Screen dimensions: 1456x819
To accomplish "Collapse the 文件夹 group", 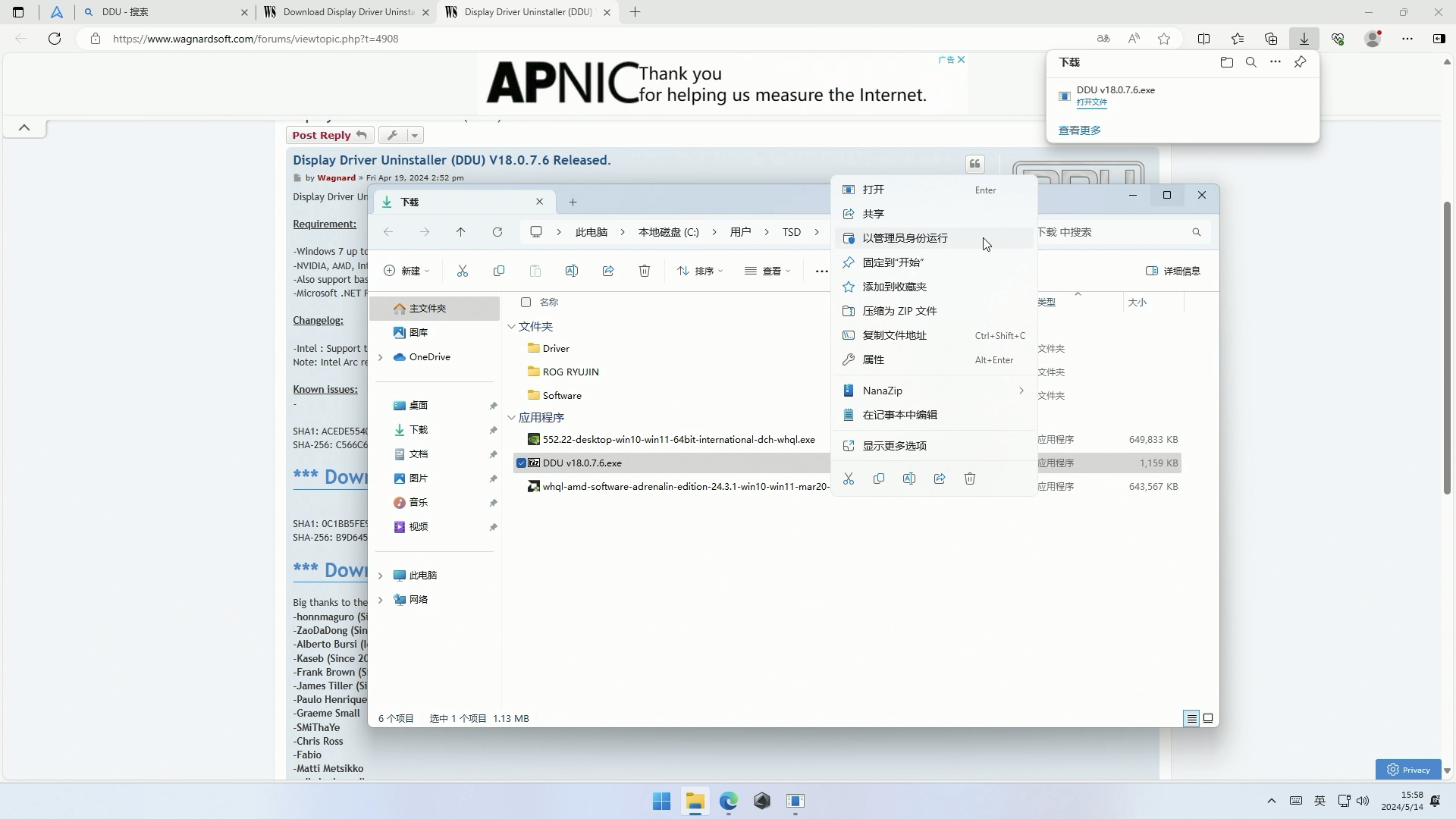I will tap(511, 326).
